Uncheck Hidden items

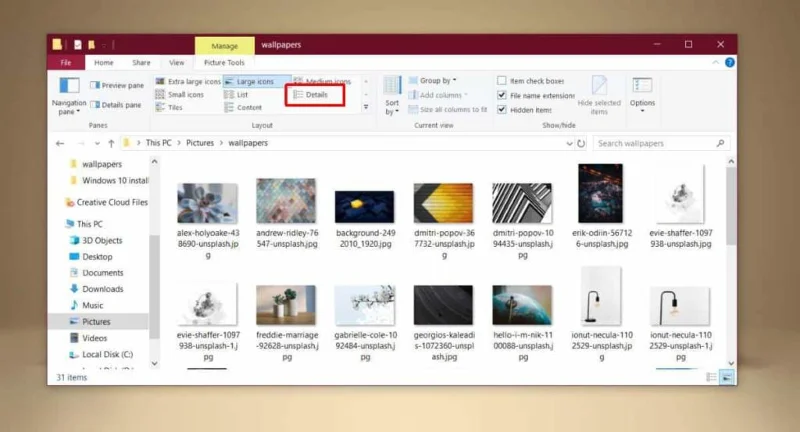click(x=524, y=110)
